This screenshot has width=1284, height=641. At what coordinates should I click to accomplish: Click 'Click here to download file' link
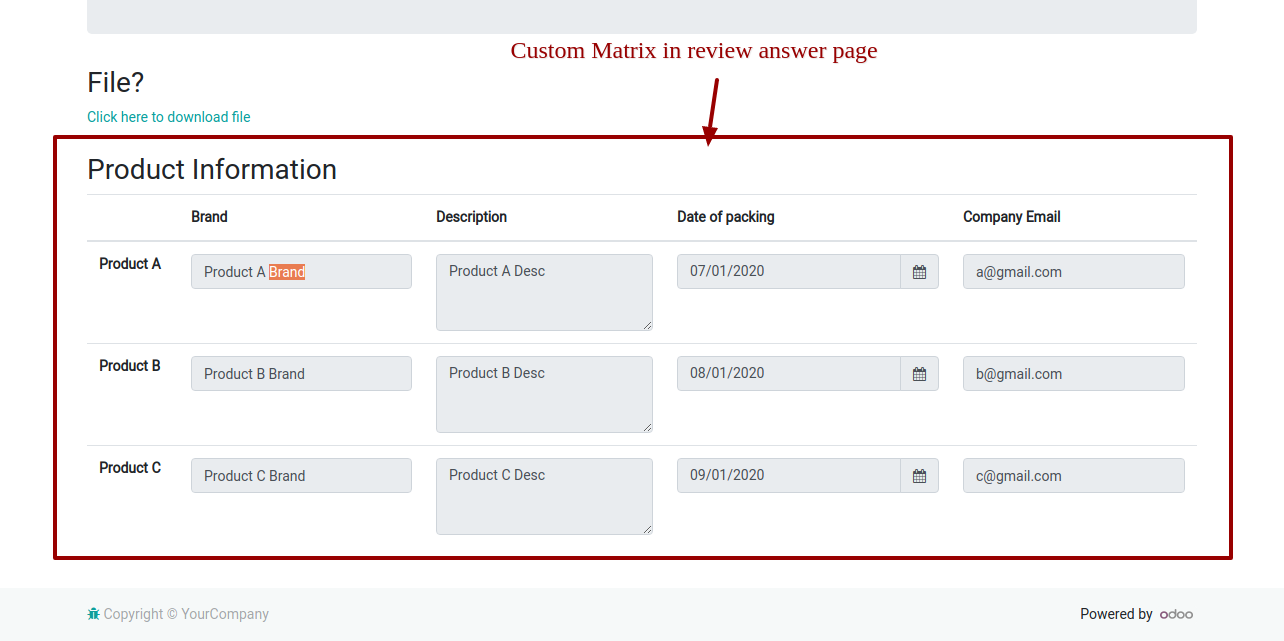point(168,117)
